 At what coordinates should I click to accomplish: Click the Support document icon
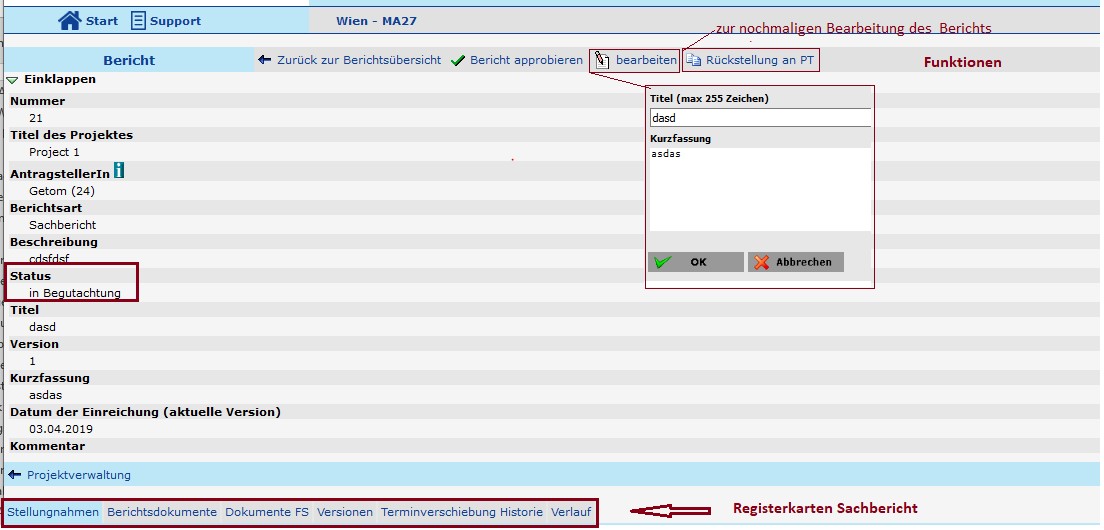pyautogui.click(x=138, y=20)
